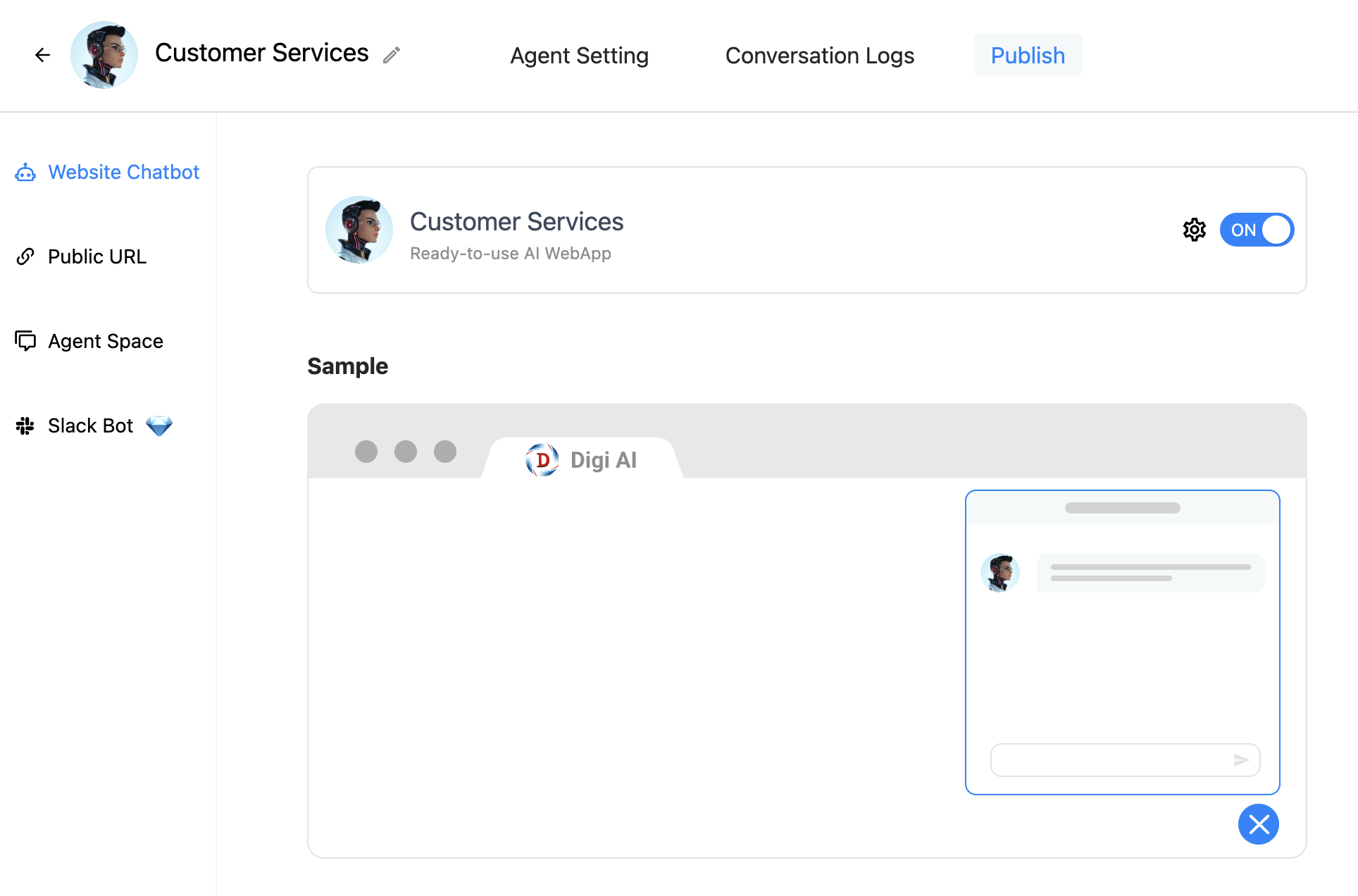This screenshot has height=896, width=1358.
Task: Switch to the Conversation Logs tab
Action: 820,55
